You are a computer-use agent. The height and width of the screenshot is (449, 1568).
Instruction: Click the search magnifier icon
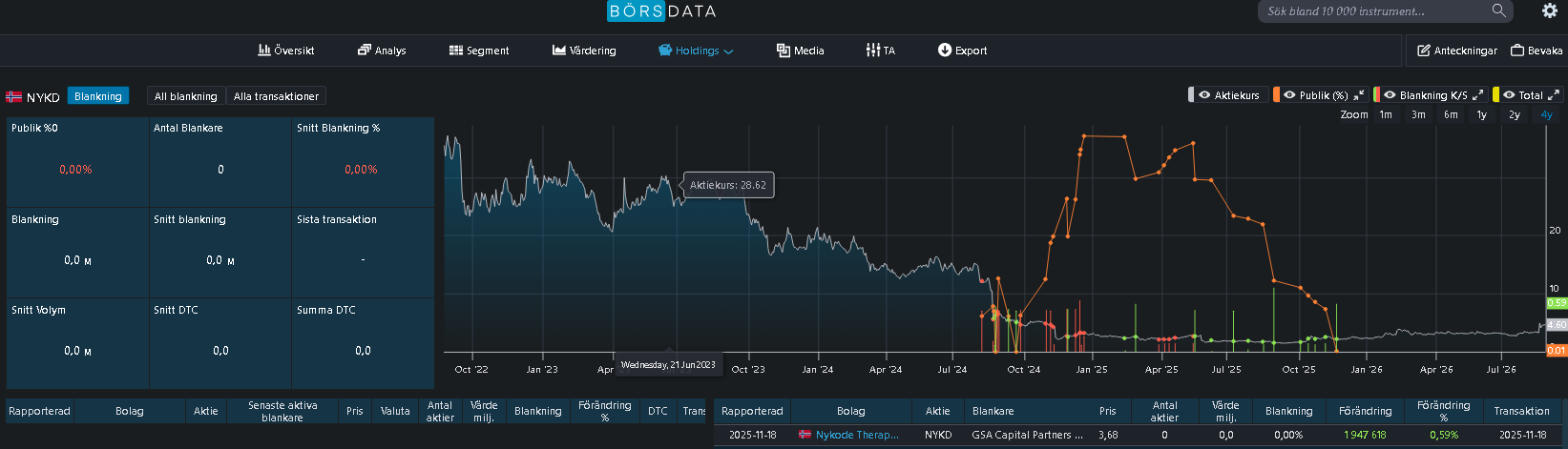coord(1499,10)
